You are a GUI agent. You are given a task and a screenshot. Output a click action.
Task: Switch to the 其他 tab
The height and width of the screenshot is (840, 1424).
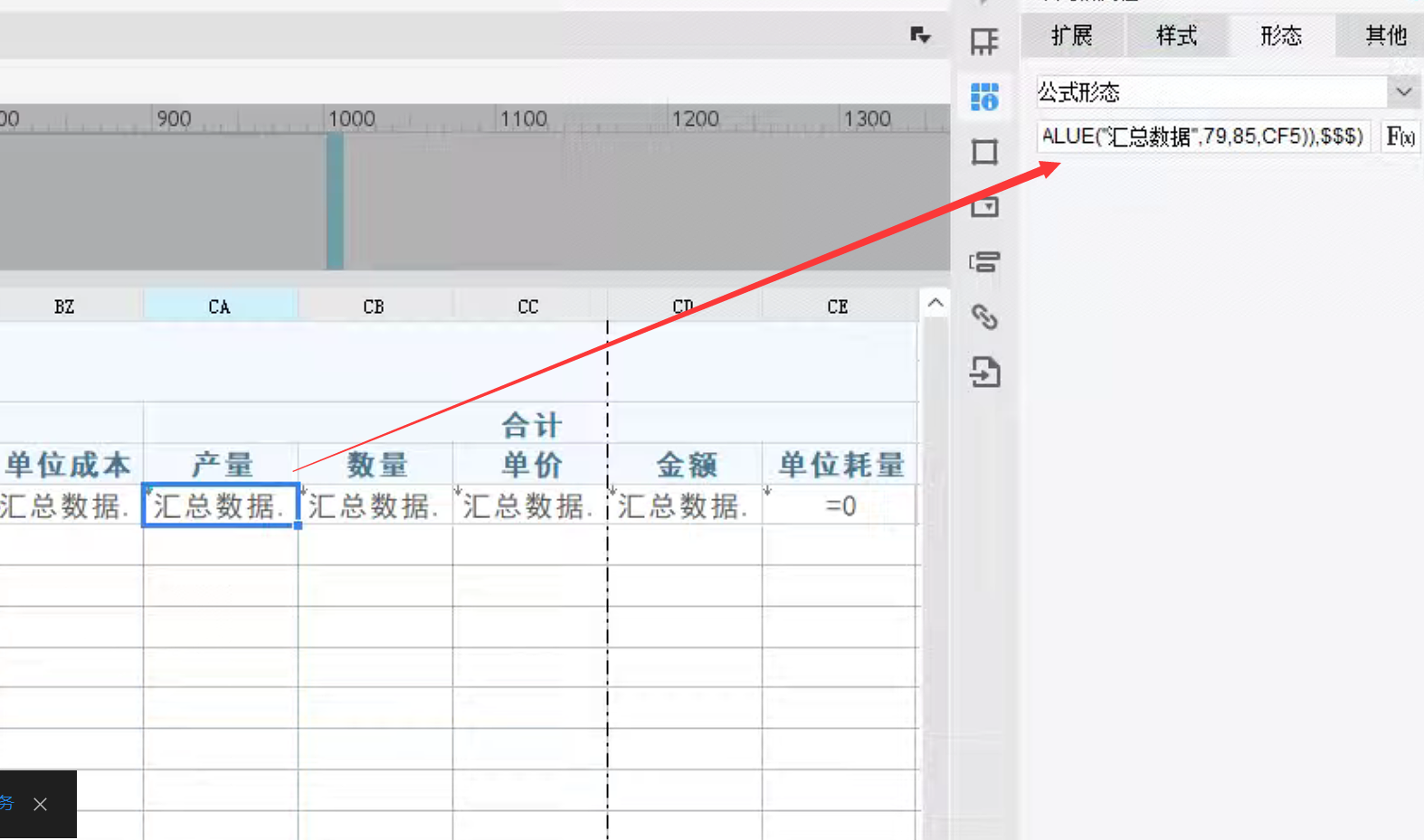(1382, 36)
